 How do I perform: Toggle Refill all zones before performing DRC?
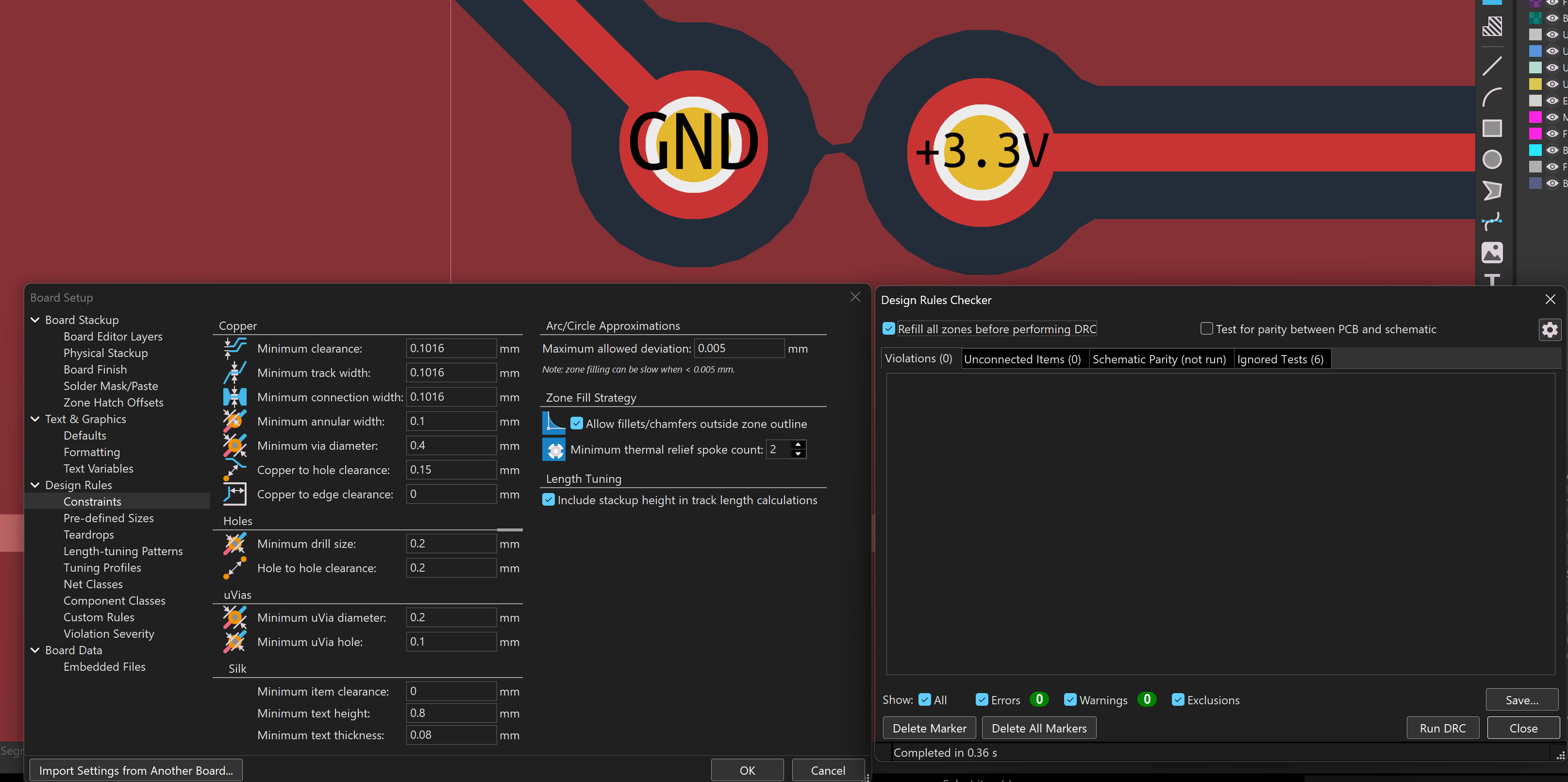889,329
